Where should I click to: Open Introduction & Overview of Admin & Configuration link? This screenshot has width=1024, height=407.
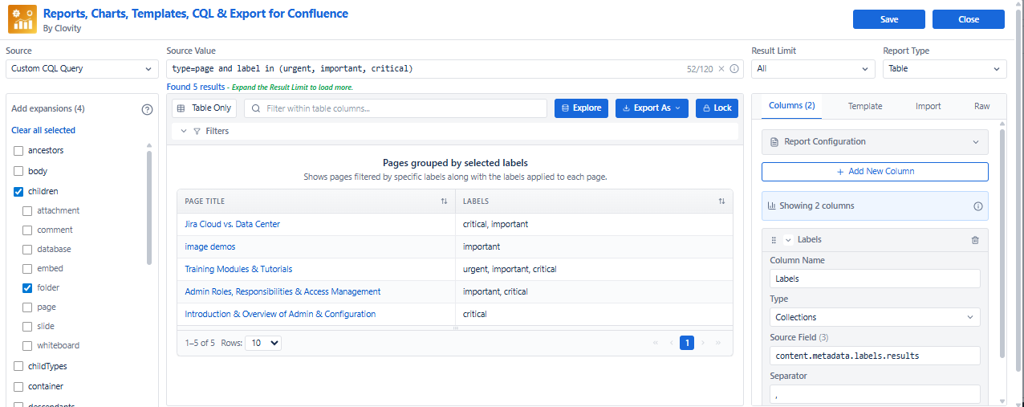tap(280, 314)
